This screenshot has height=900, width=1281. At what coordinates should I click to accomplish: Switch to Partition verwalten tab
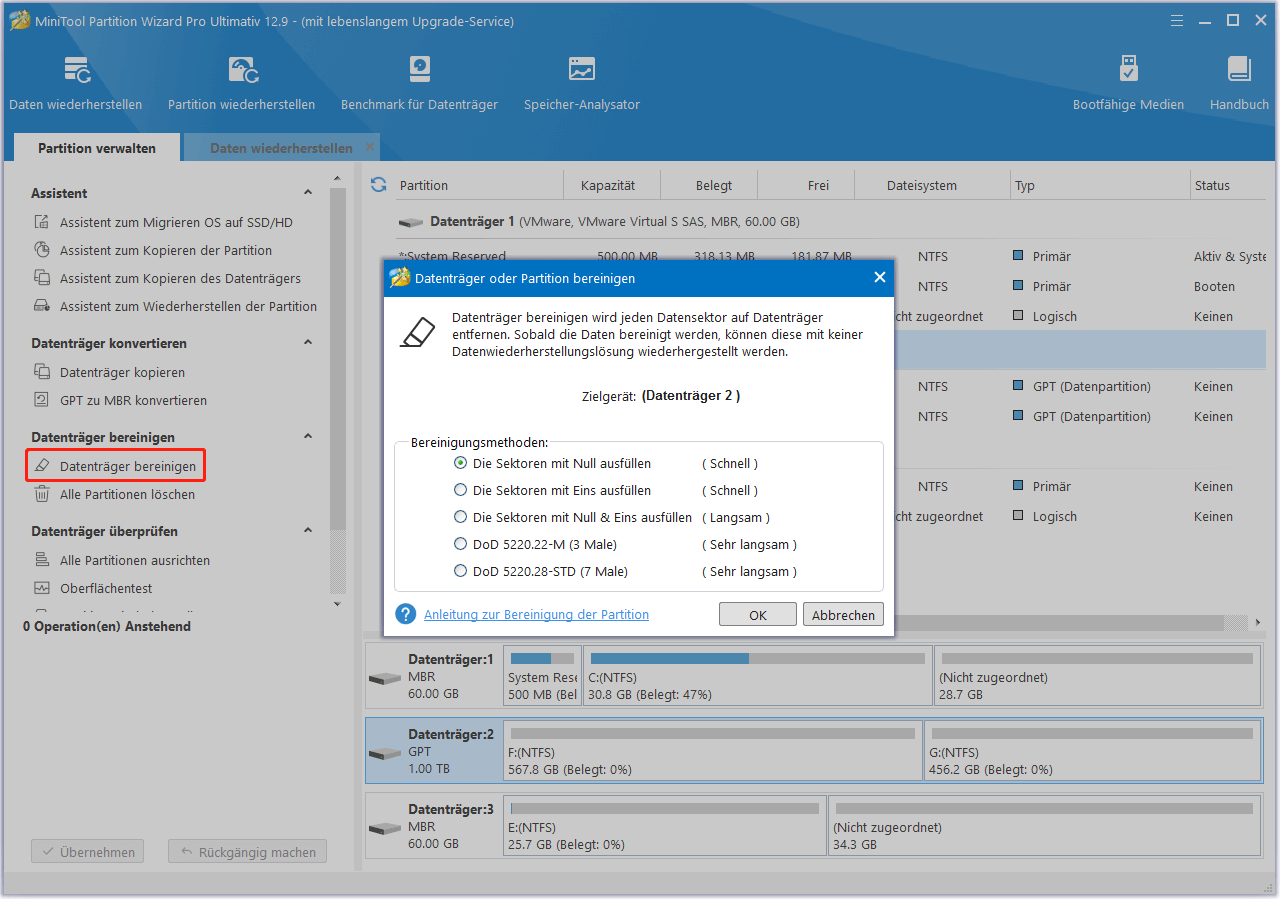(97, 148)
